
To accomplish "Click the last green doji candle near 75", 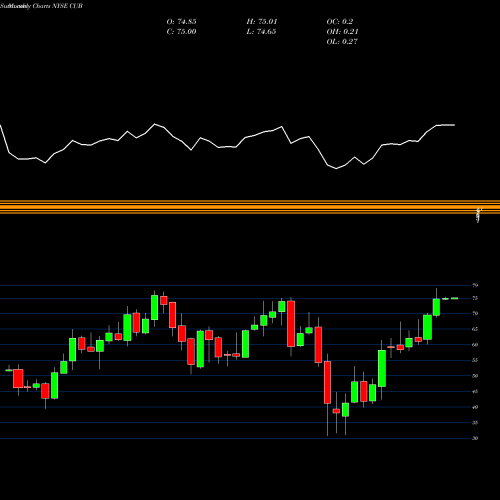I will 455,298.
